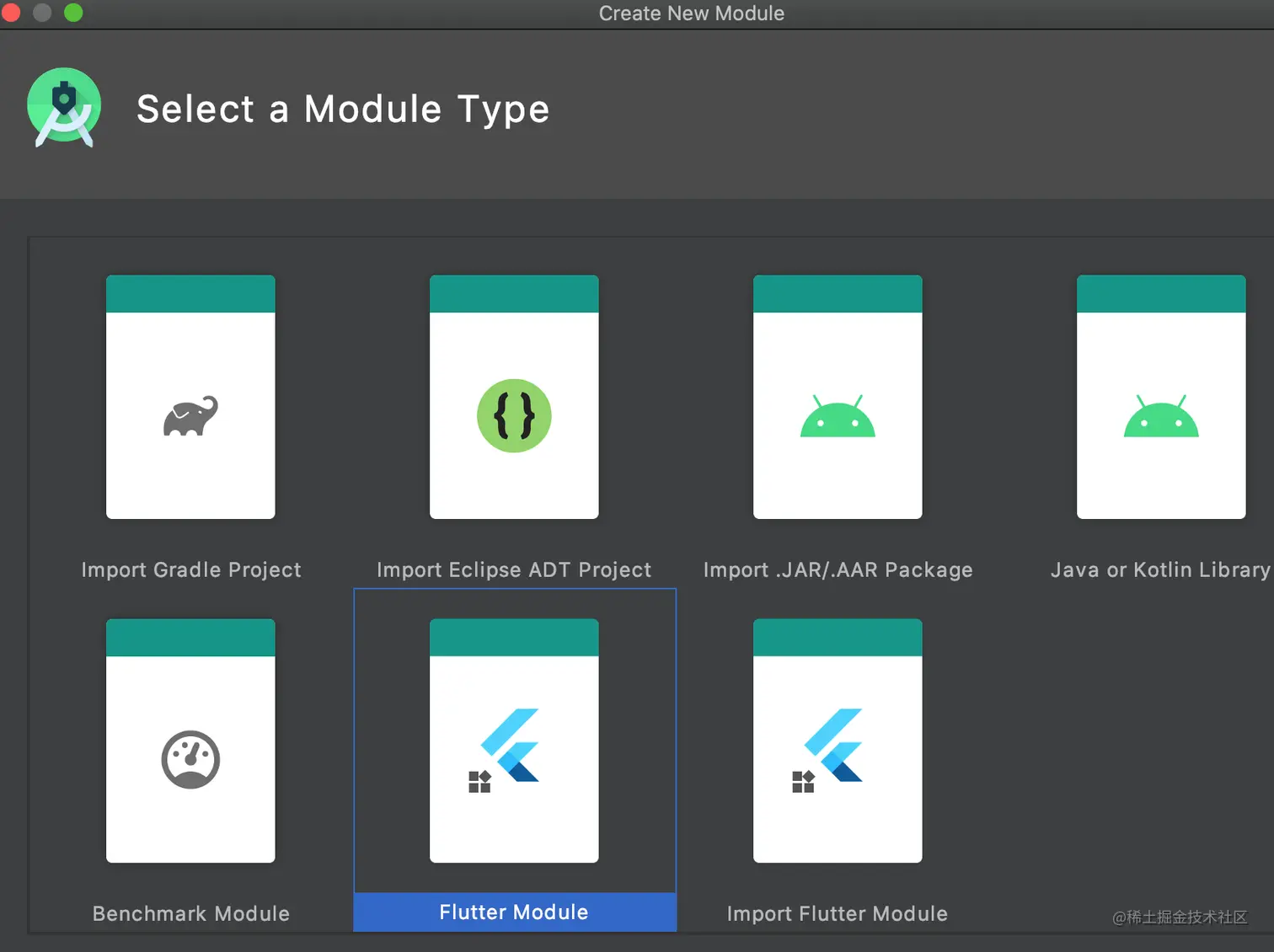Click the Benchmark Module label
This screenshot has width=1274, height=952.
coord(191,914)
